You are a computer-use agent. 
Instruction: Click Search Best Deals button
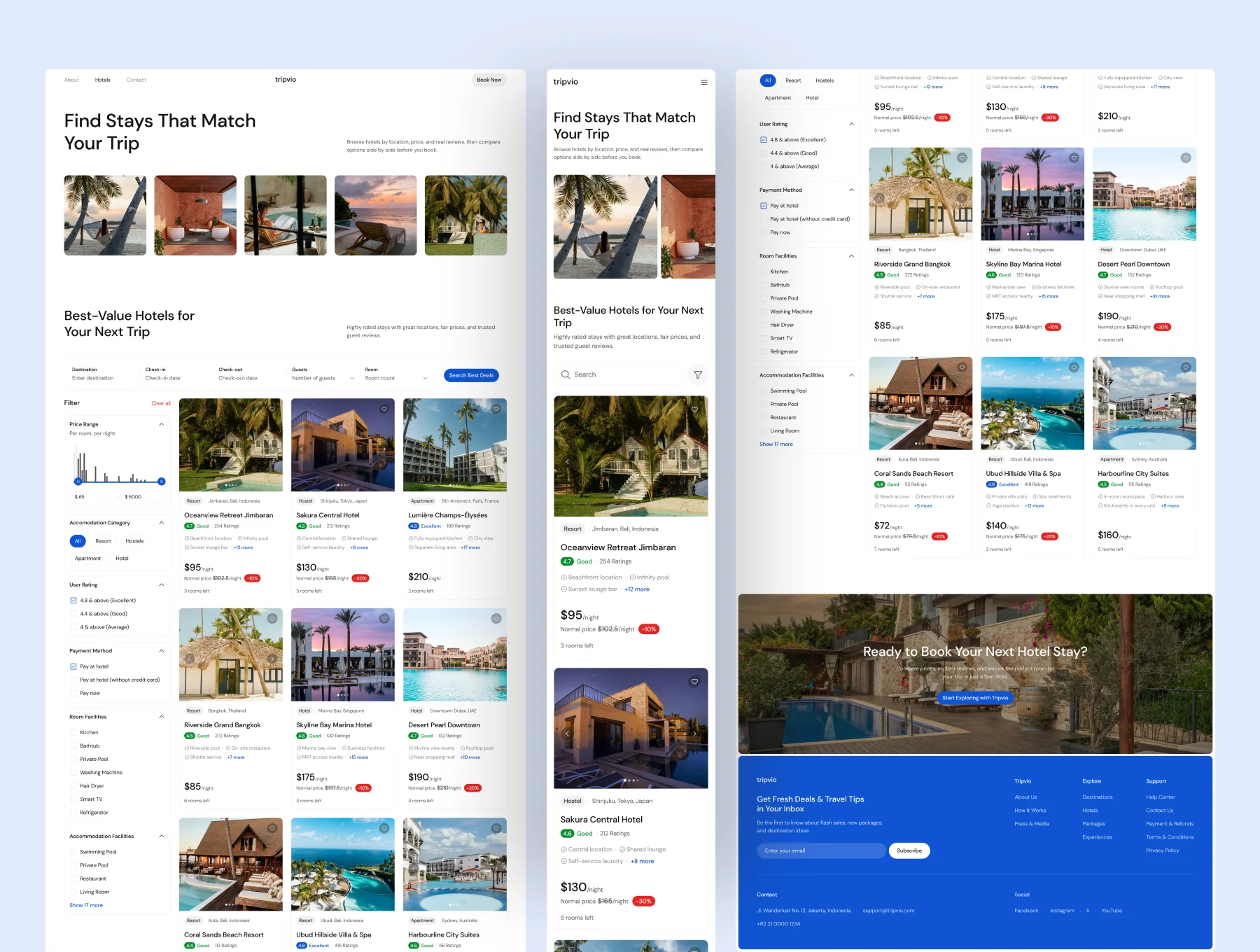471,375
